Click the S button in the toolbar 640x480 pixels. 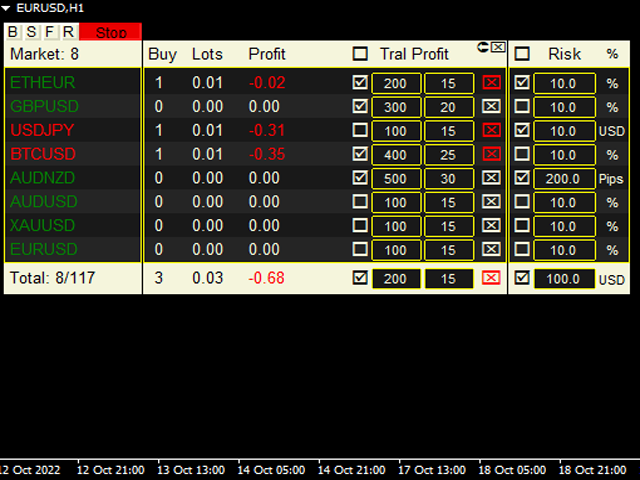click(31, 32)
